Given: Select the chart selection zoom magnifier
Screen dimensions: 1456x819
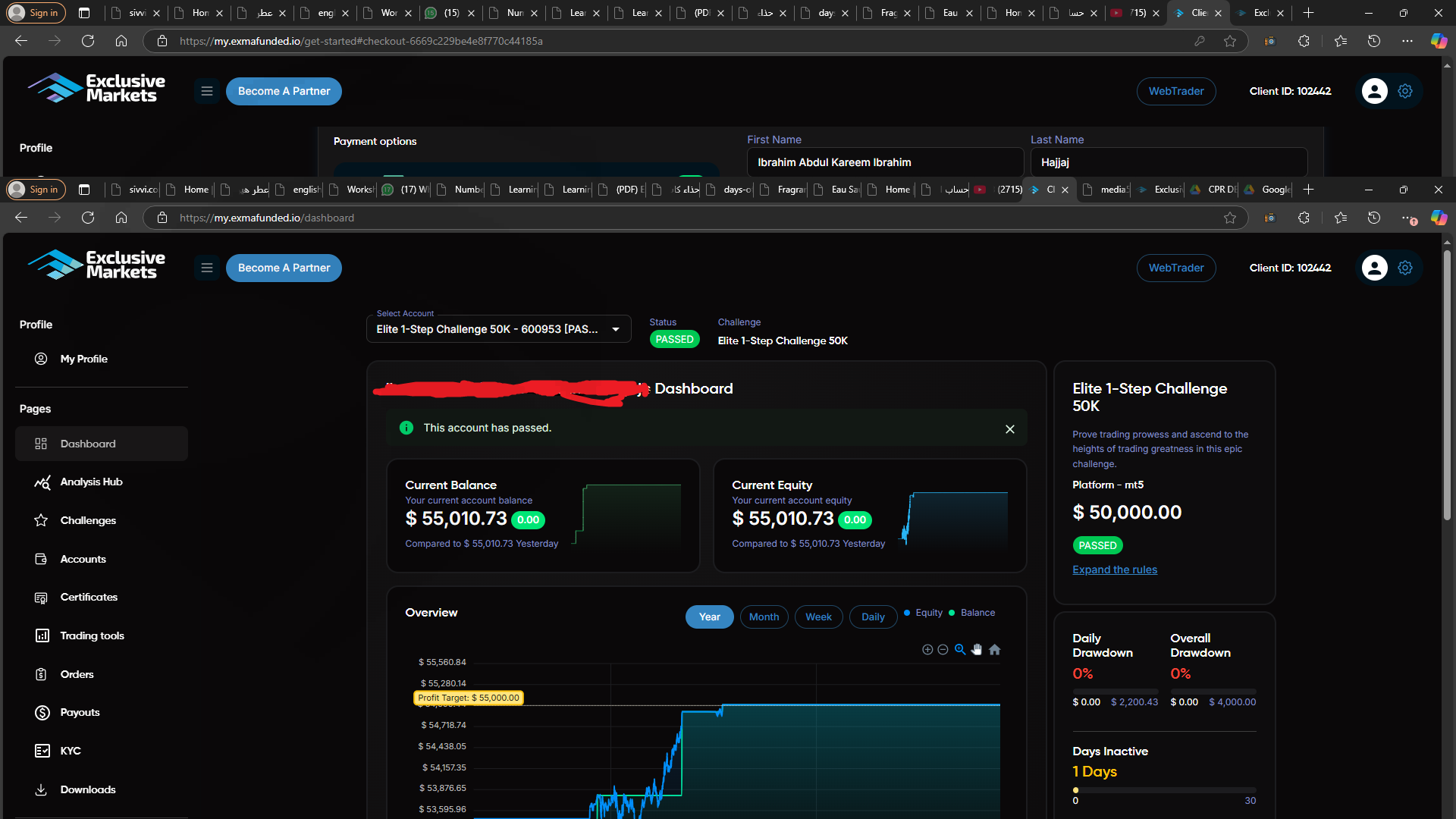Looking at the screenshot, I should point(960,650).
